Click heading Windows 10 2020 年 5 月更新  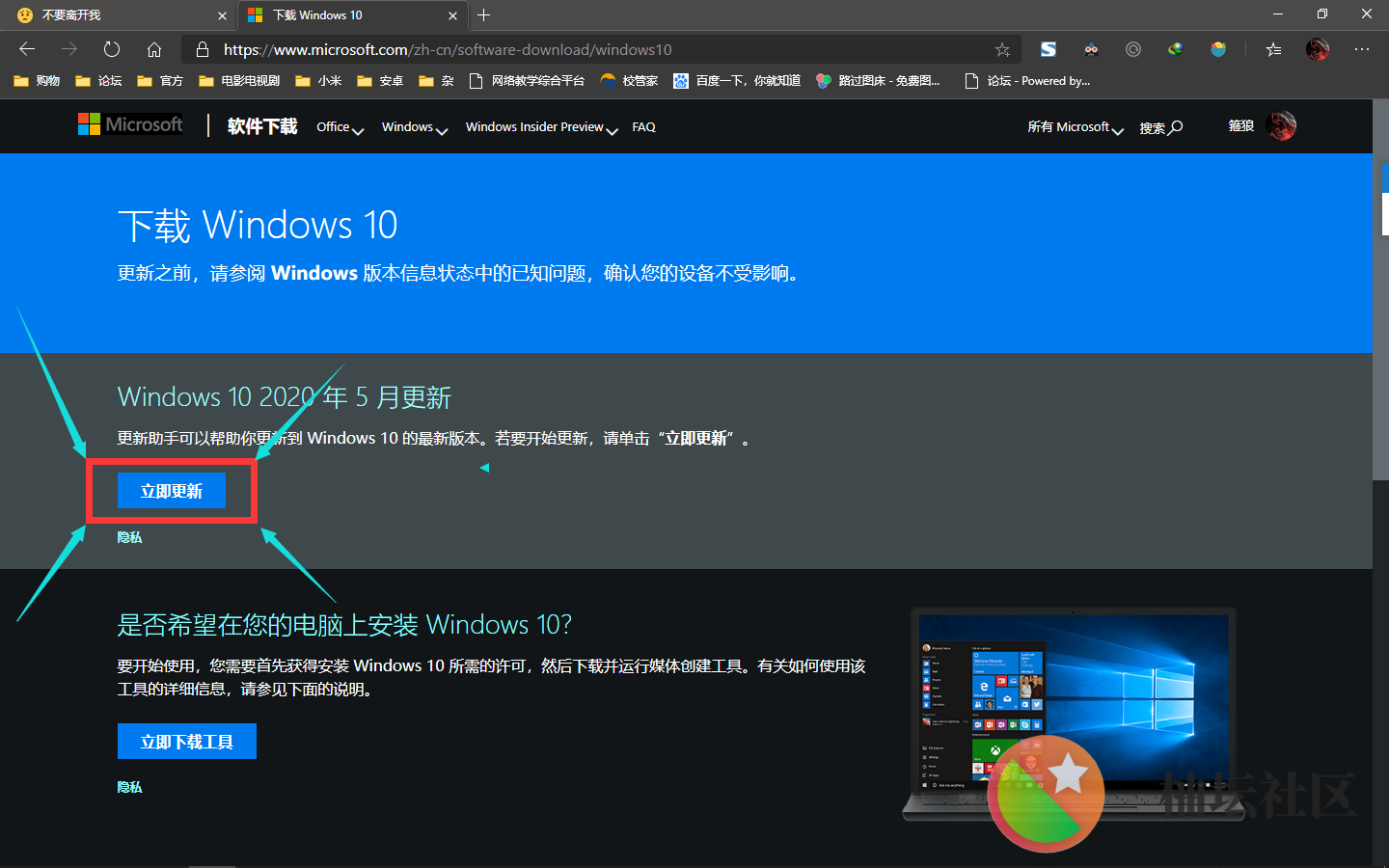coord(285,396)
